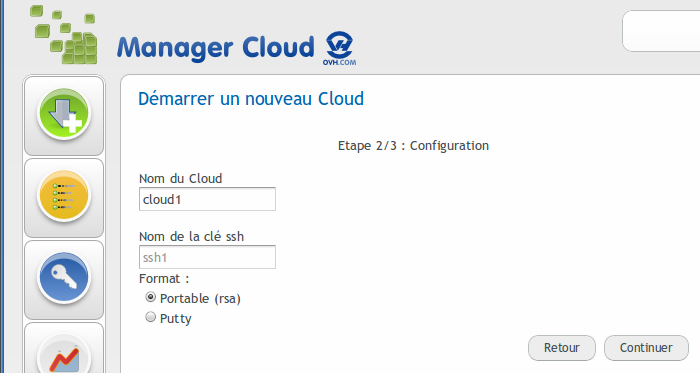
Task: Open the yellow cloud list icon
Action: pyautogui.click(x=64, y=196)
